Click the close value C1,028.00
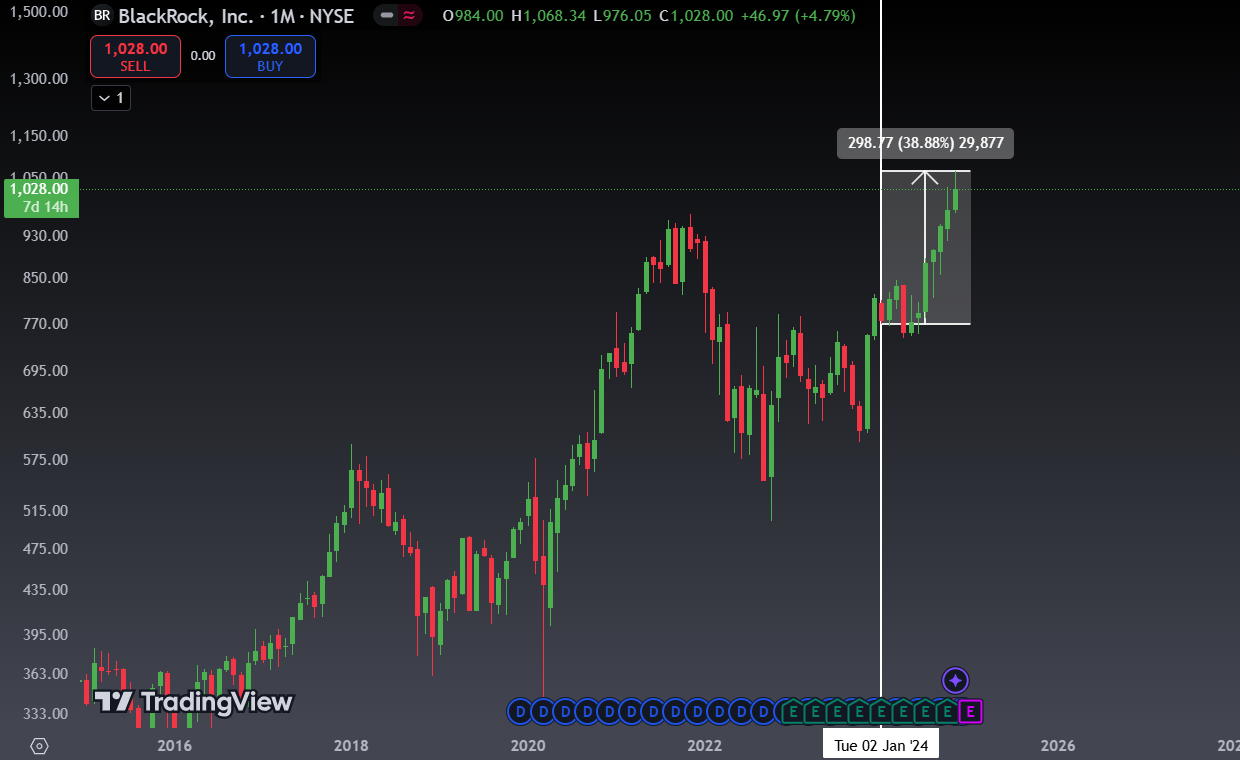 pyautogui.click(x=695, y=15)
